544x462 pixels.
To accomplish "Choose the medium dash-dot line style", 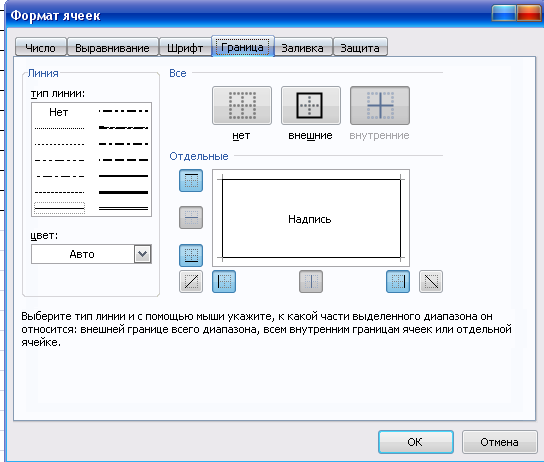I will [124, 144].
